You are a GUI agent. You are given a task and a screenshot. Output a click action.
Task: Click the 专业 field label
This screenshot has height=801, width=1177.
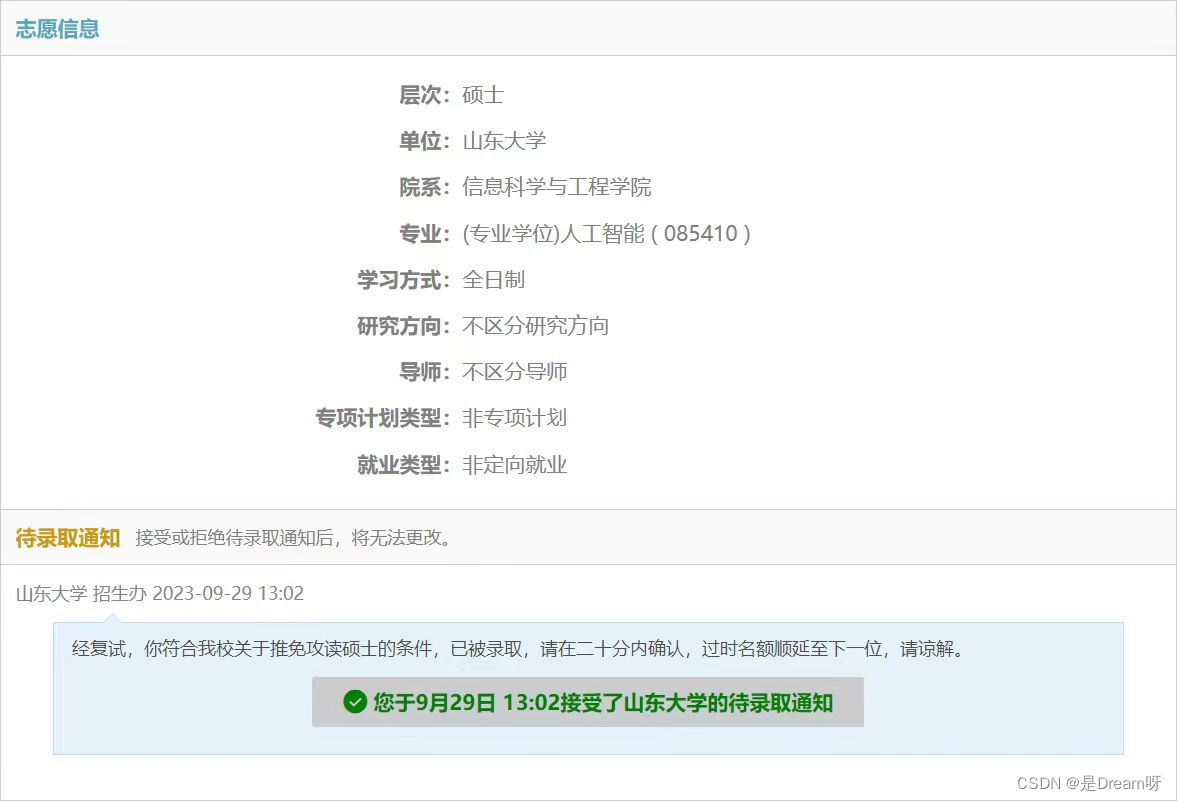point(424,233)
